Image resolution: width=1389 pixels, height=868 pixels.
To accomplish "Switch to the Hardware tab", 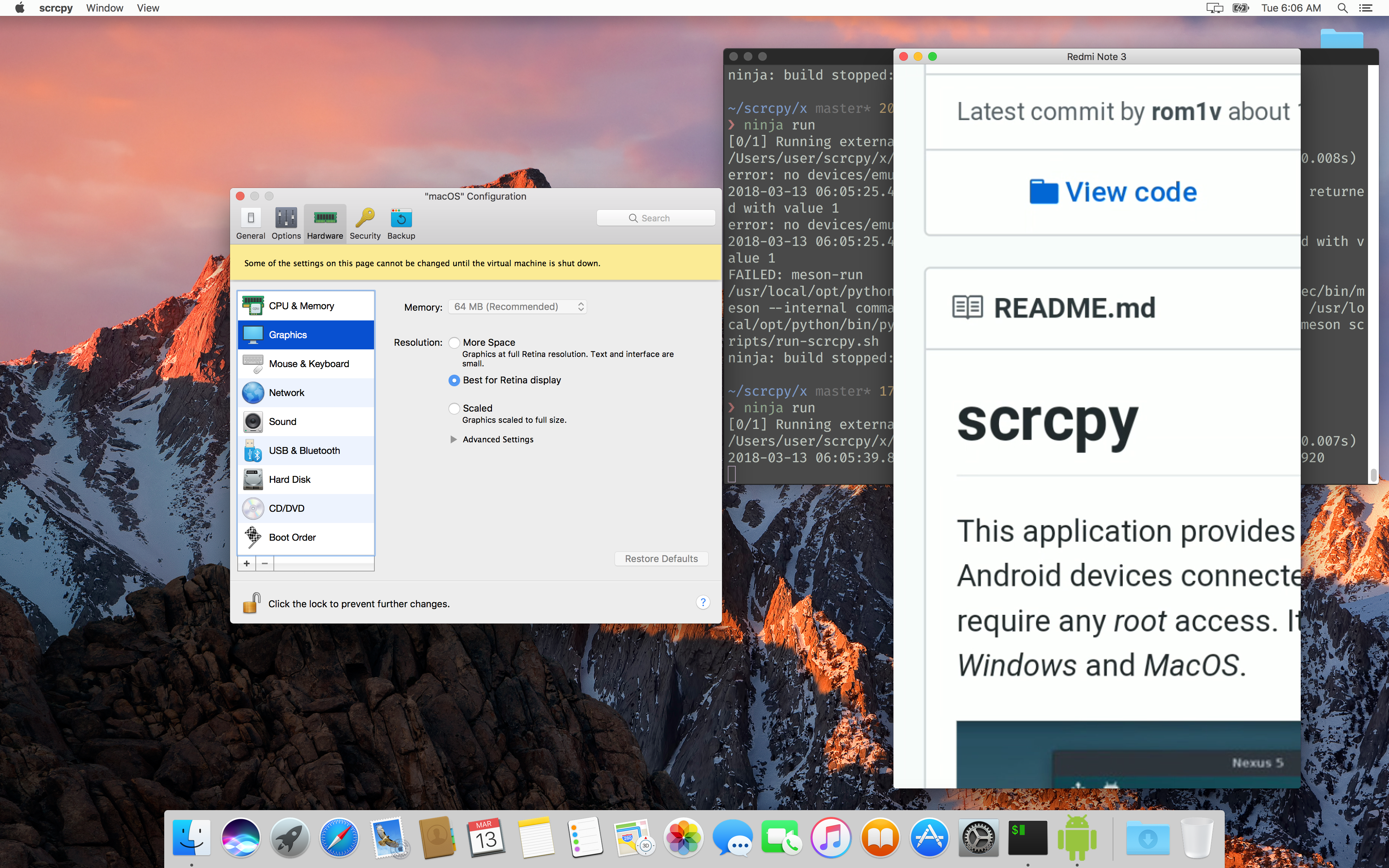I will [x=325, y=223].
